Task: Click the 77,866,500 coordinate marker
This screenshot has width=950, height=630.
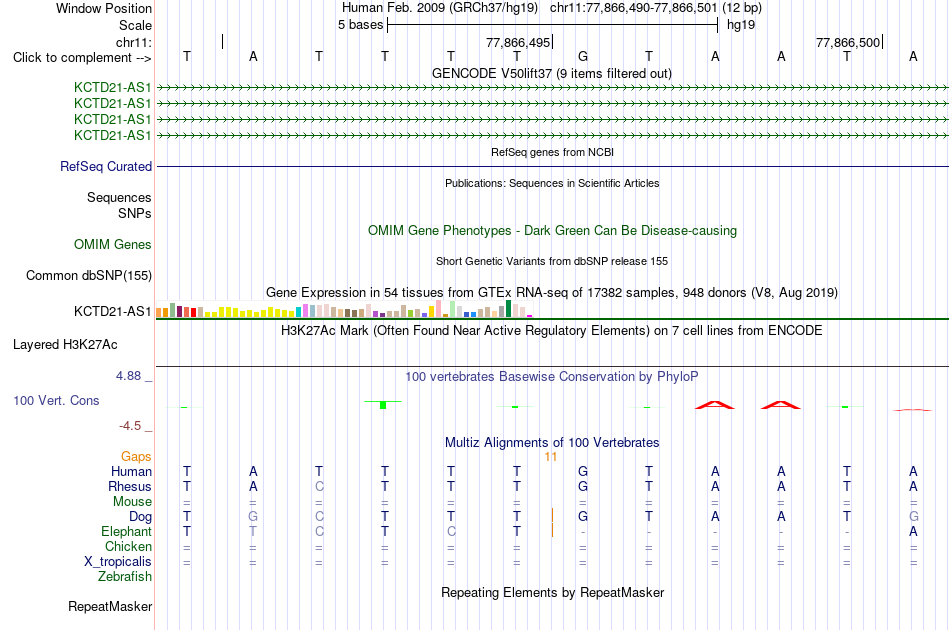Action: click(848, 42)
